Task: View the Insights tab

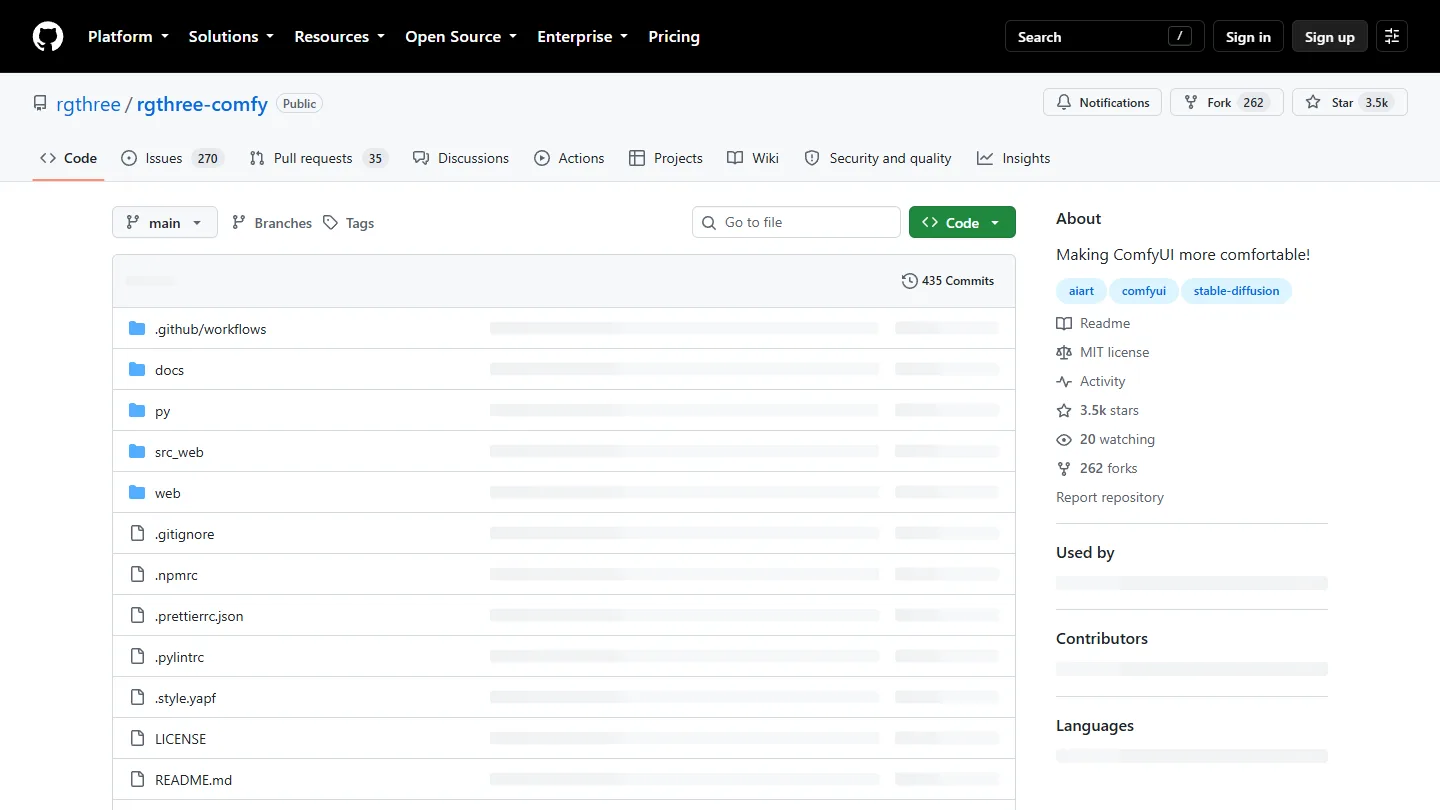Action: pos(1014,158)
